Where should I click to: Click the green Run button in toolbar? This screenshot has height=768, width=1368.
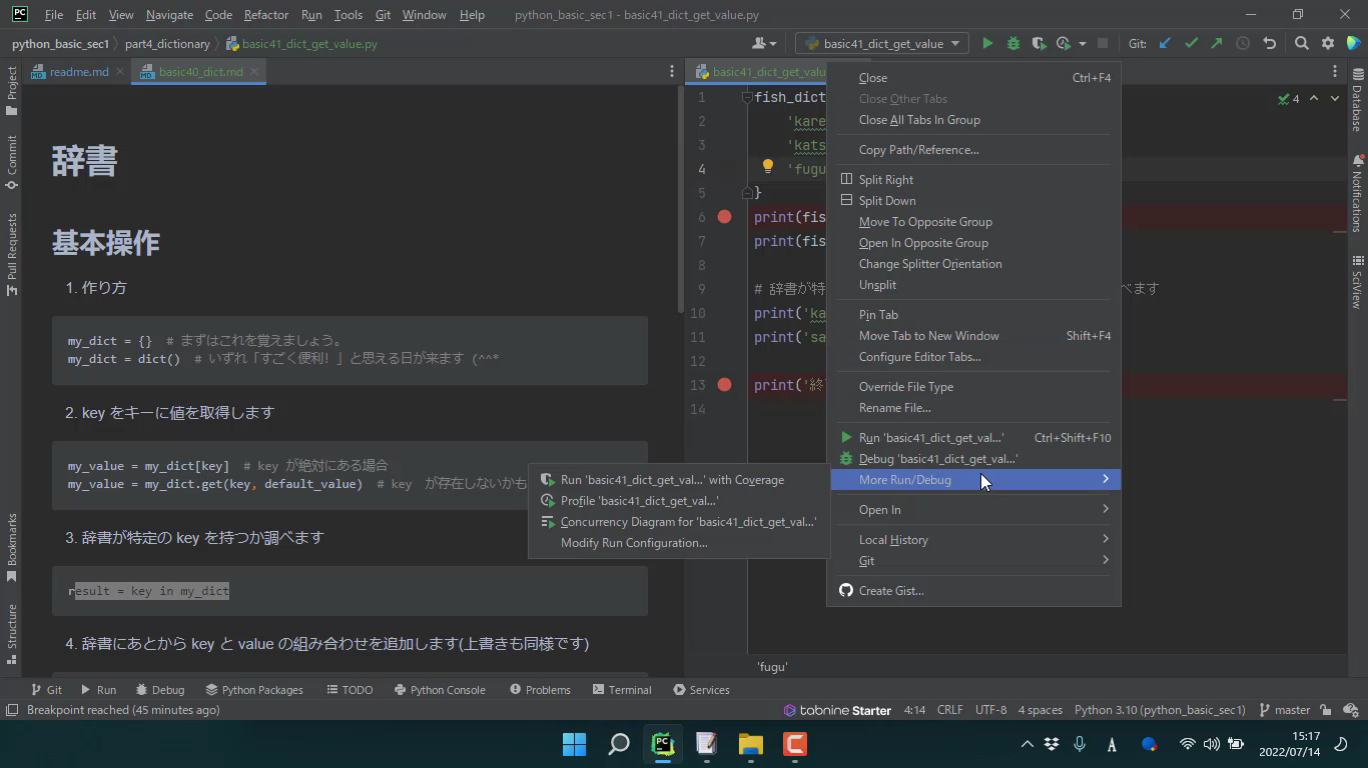pyautogui.click(x=987, y=44)
